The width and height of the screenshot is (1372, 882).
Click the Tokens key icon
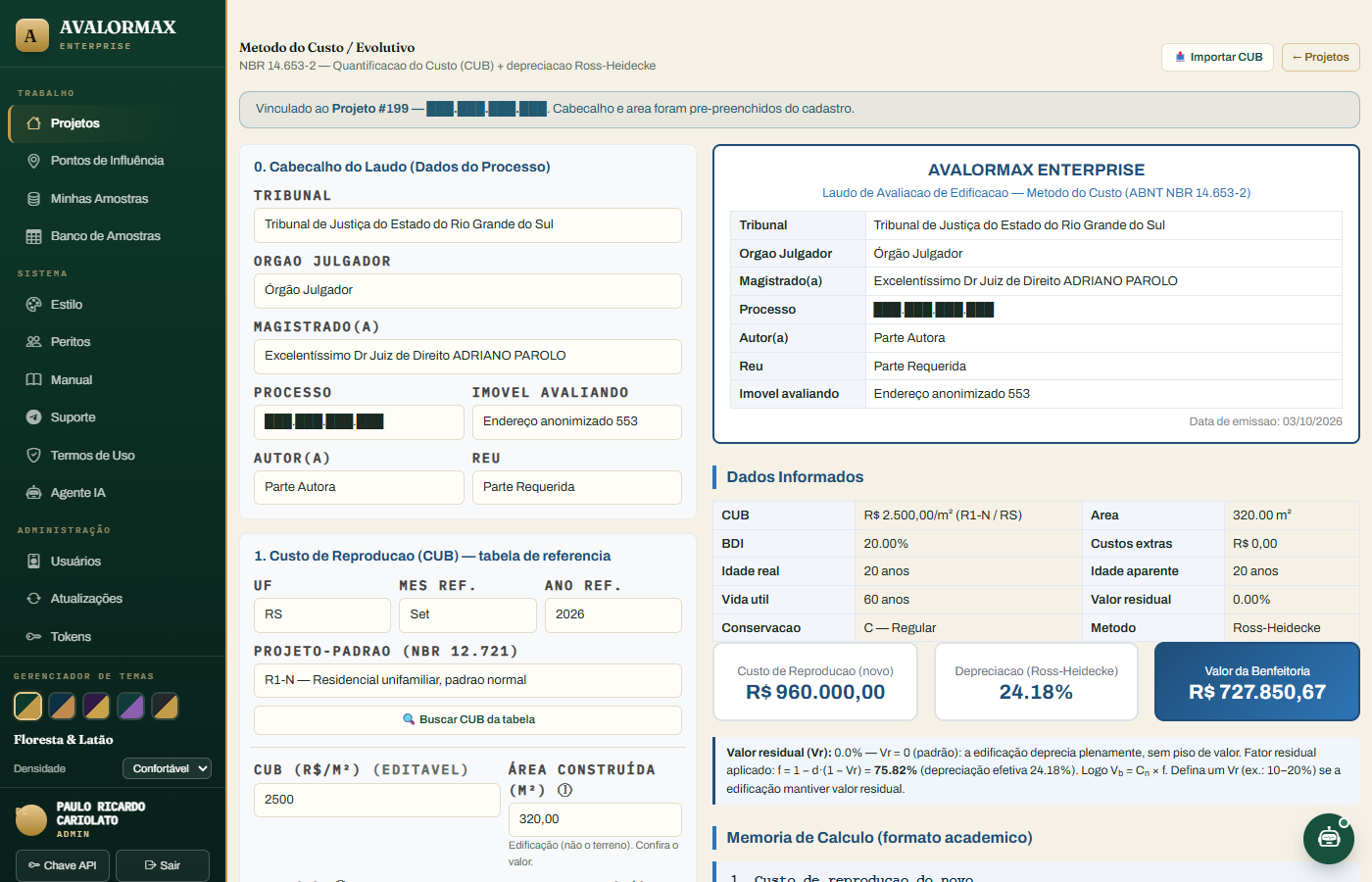[x=33, y=637]
